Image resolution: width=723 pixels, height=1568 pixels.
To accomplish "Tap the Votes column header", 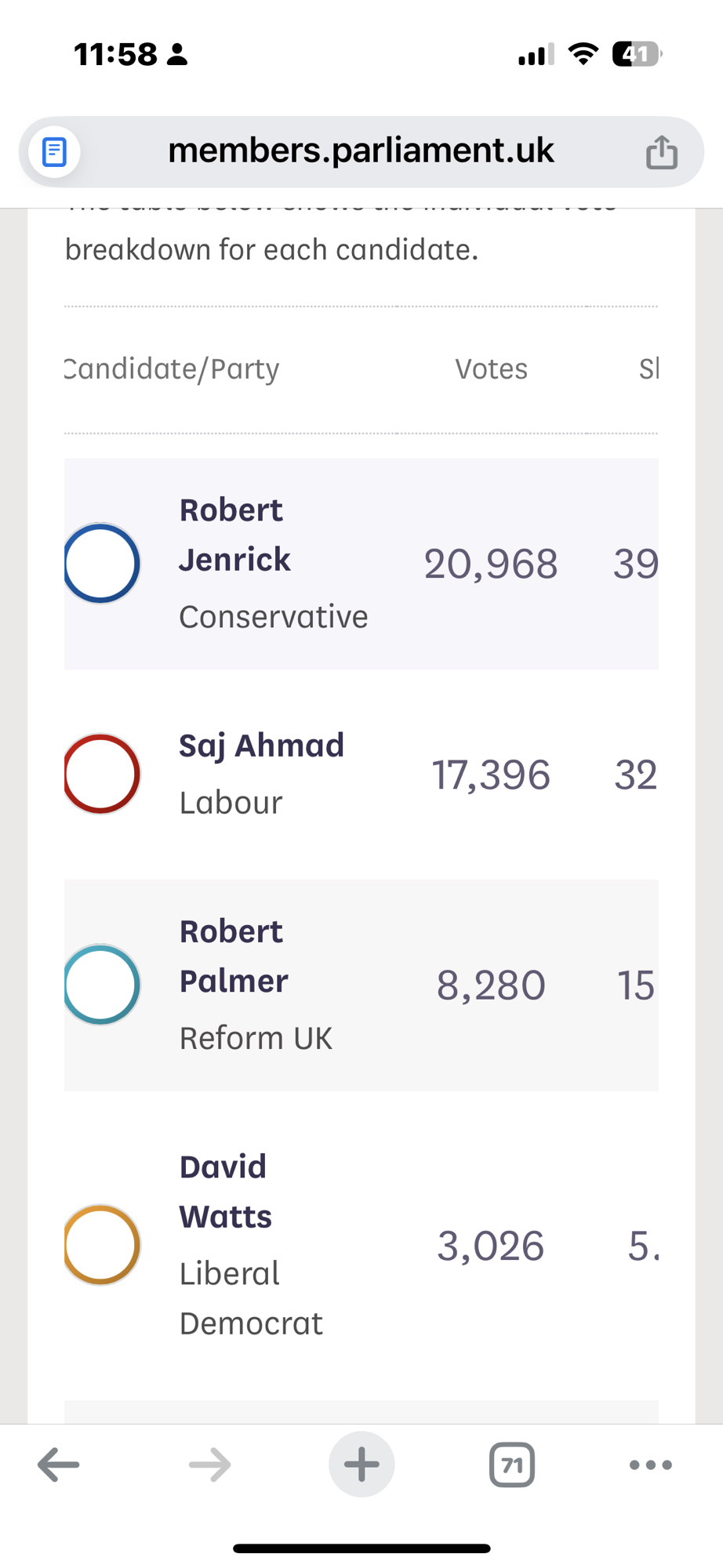I will pos(491,368).
